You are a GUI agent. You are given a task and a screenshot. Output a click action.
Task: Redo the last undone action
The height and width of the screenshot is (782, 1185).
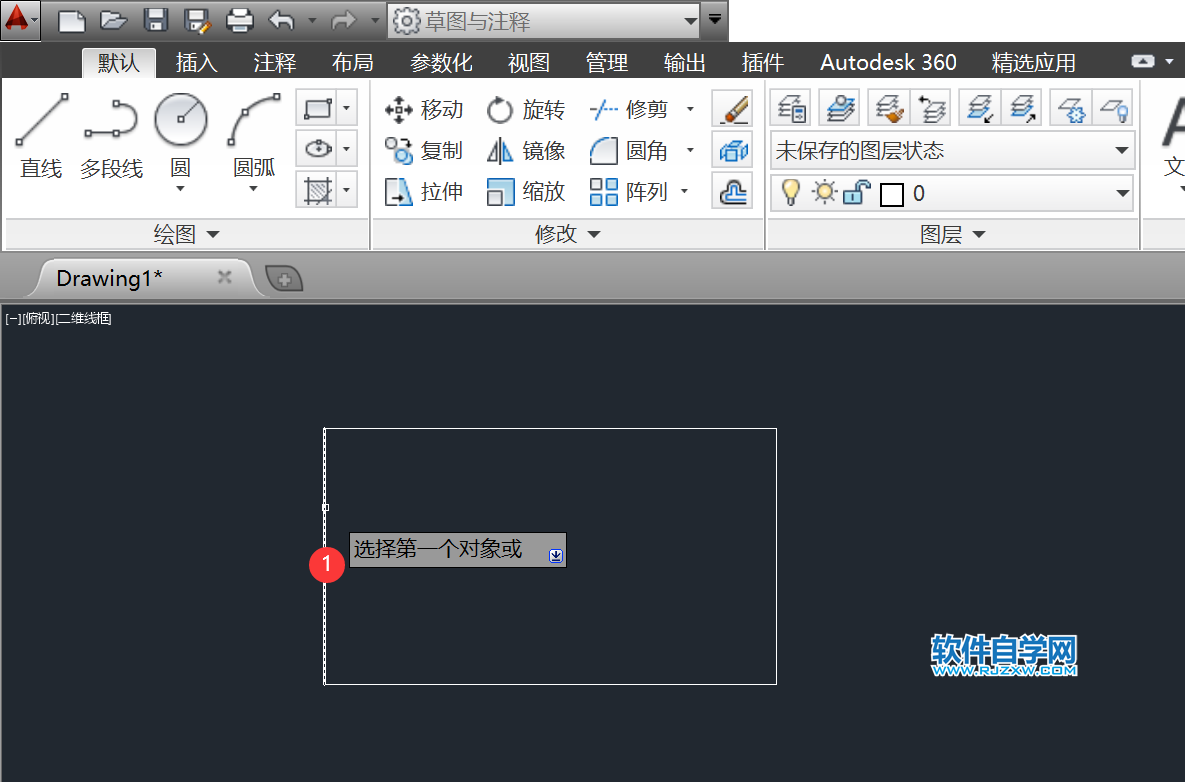[344, 20]
